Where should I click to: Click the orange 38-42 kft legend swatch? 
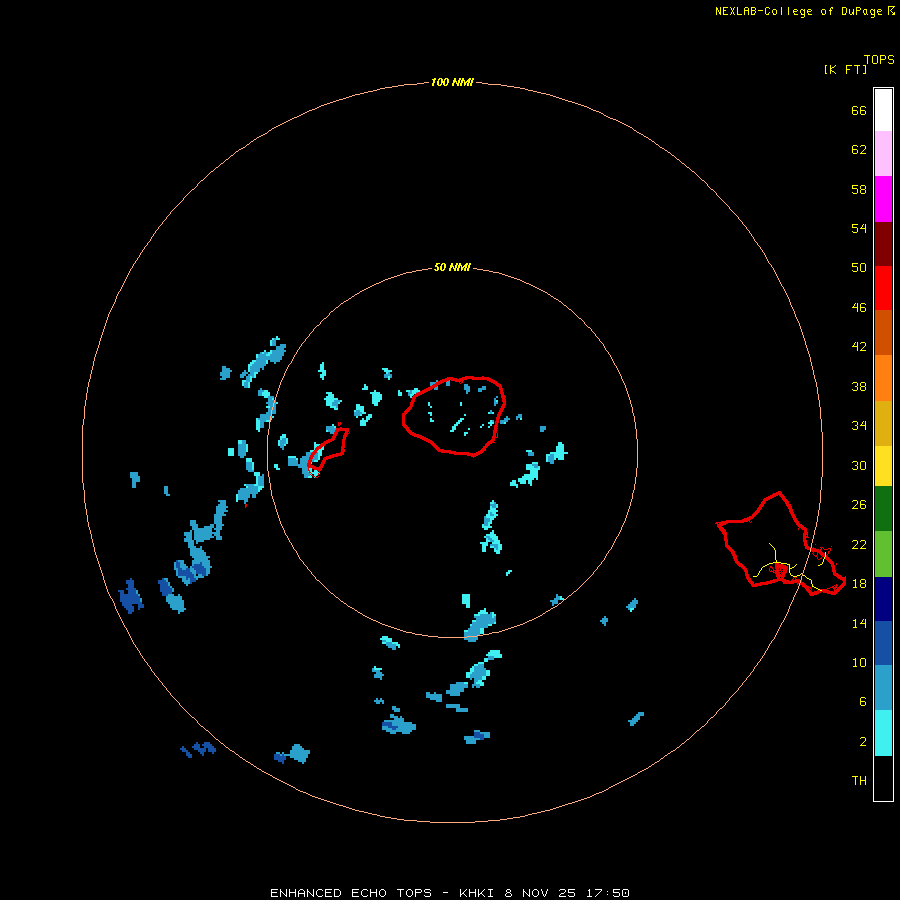pos(883,378)
